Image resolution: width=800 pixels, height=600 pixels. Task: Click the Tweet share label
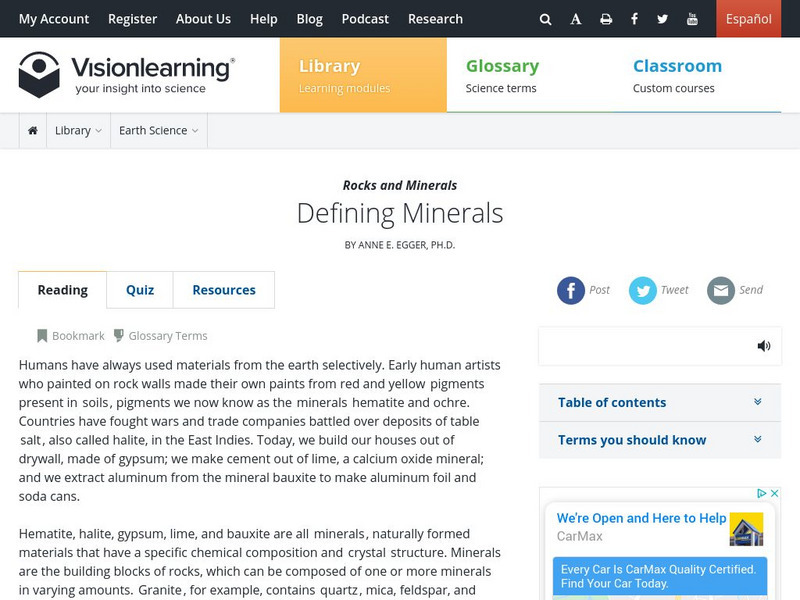[x=674, y=290]
